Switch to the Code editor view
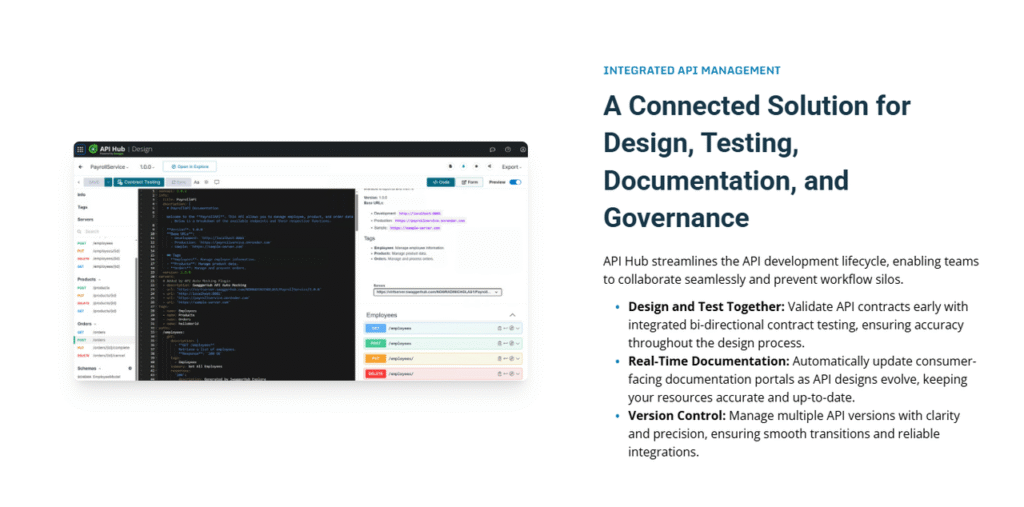1024x507 pixels. click(441, 182)
